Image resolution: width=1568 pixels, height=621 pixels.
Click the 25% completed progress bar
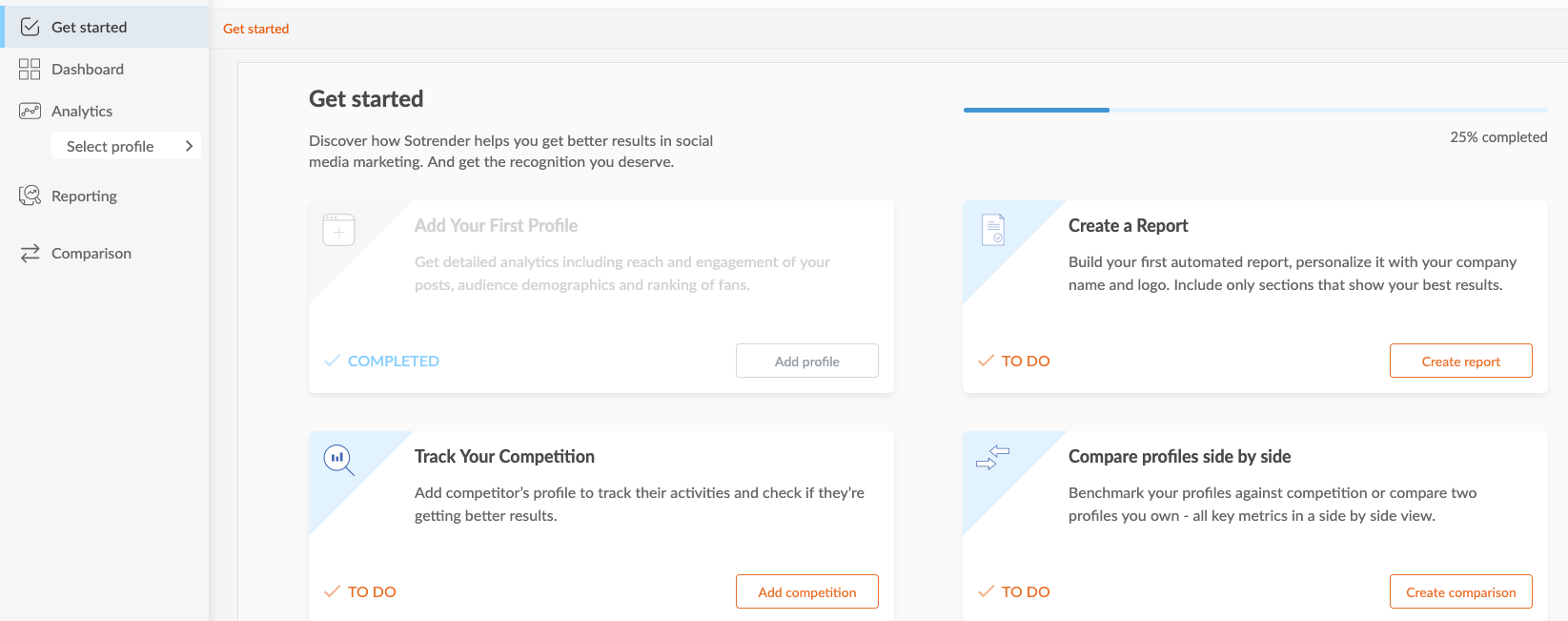pos(1254,110)
